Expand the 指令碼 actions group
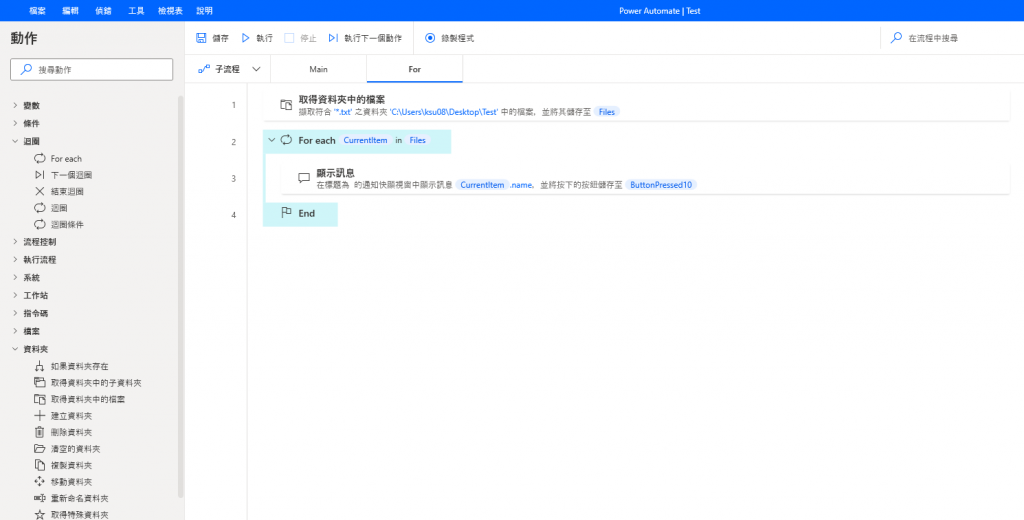 15,313
